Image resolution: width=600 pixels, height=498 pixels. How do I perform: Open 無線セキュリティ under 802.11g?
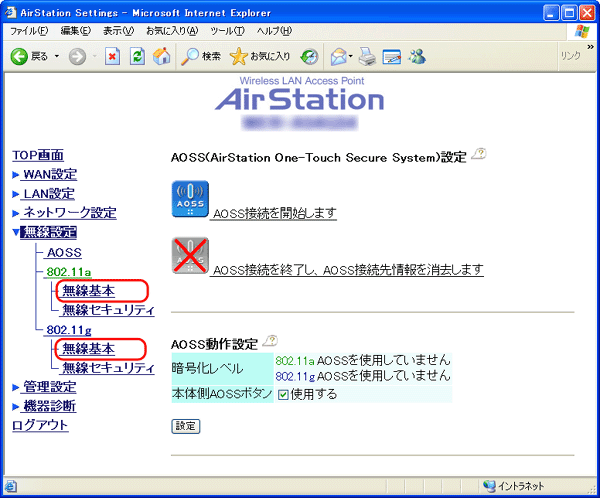[x=108, y=368]
